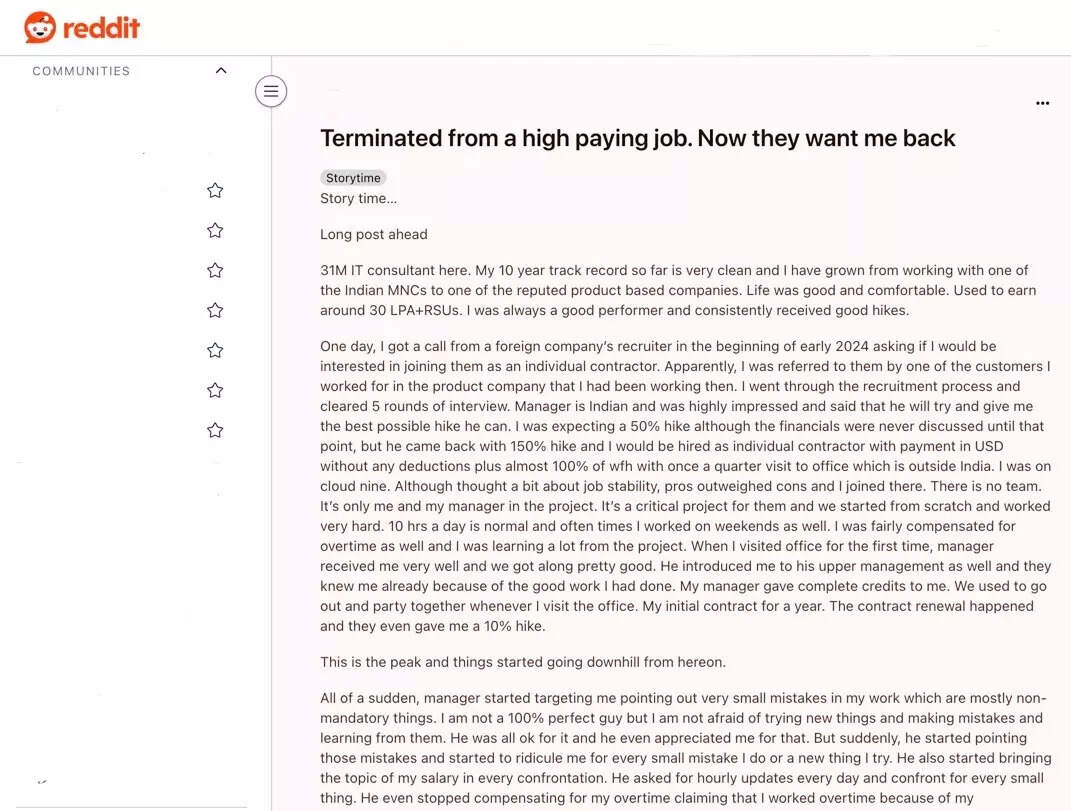Click the COMMUNITIES section header label
This screenshot has height=811, width=1071.
click(x=81, y=71)
